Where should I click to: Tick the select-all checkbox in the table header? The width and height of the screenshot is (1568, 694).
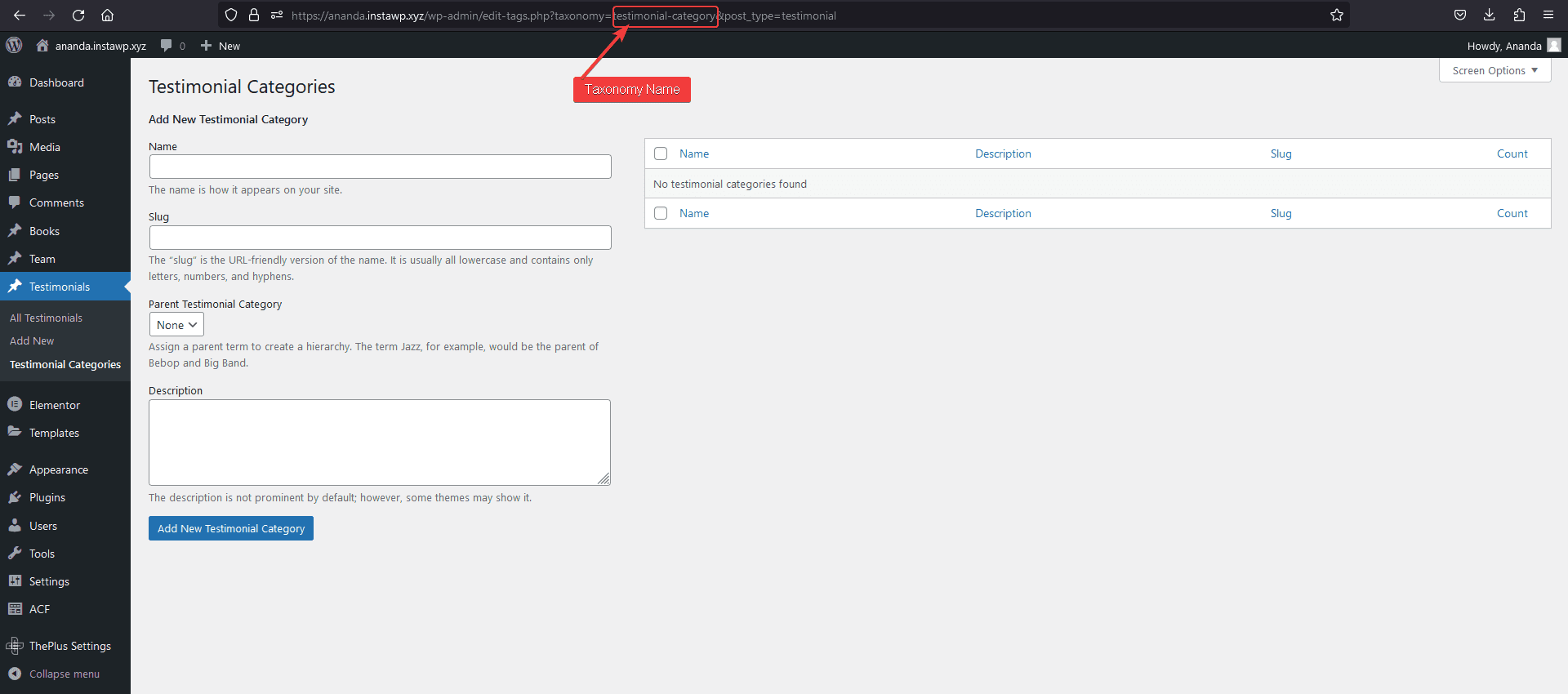pyautogui.click(x=661, y=153)
